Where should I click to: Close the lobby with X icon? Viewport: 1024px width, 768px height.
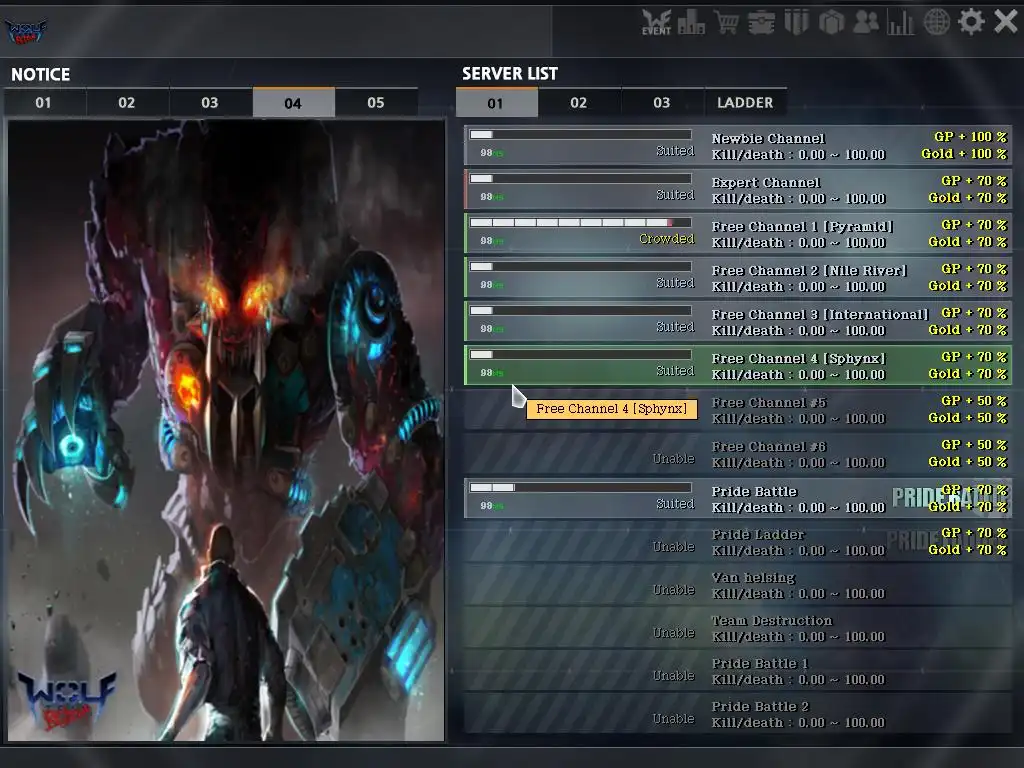1006,22
